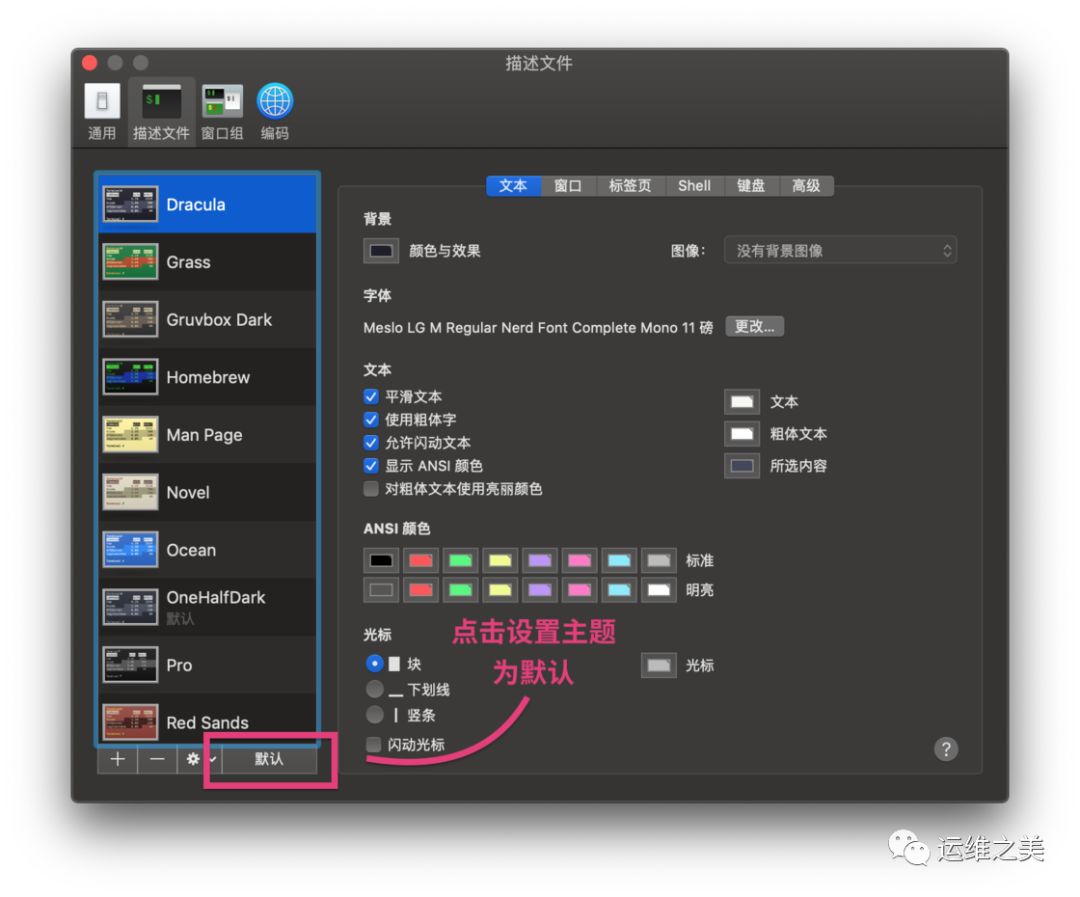The height and width of the screenshot is (897, 1080).
Task: Switch to the 键盘 tab
Action: pos(751,186)
